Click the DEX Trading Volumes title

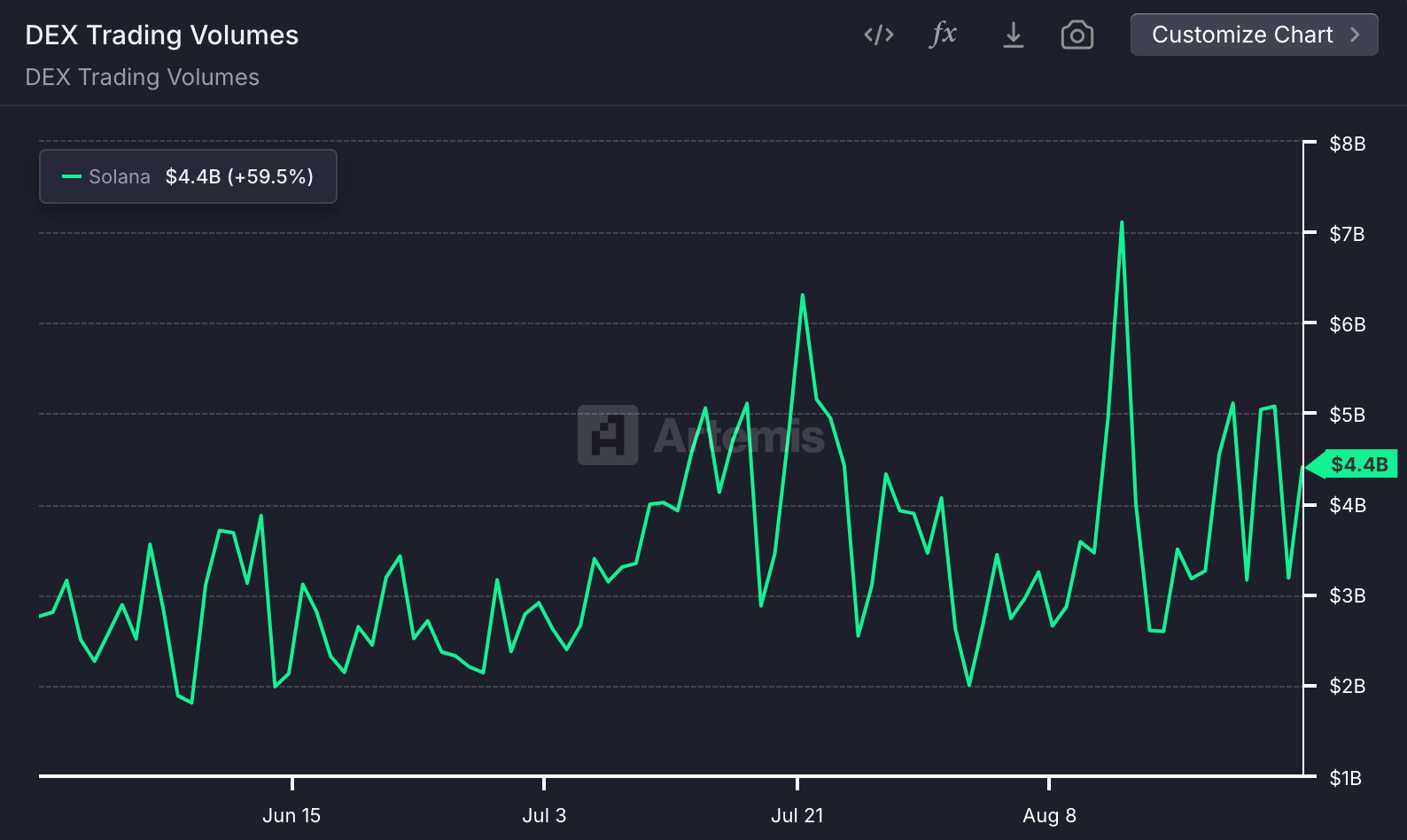pos(162,35)
